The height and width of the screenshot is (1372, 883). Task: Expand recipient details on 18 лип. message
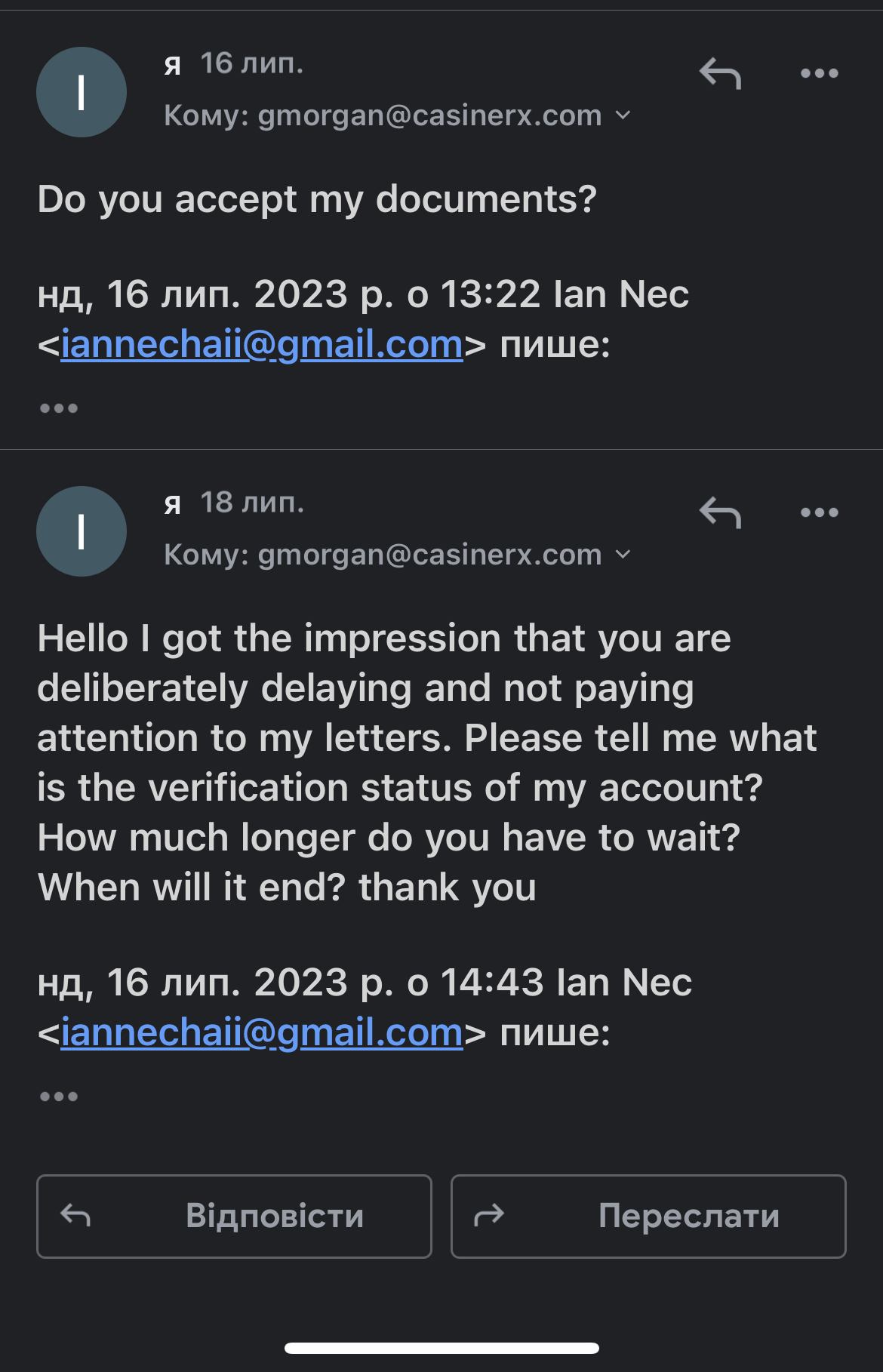point(623,555)
